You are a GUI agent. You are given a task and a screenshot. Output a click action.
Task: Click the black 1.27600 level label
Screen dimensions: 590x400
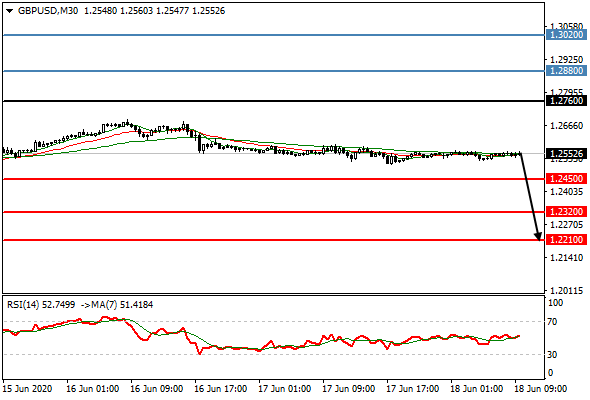pos(566,101)
